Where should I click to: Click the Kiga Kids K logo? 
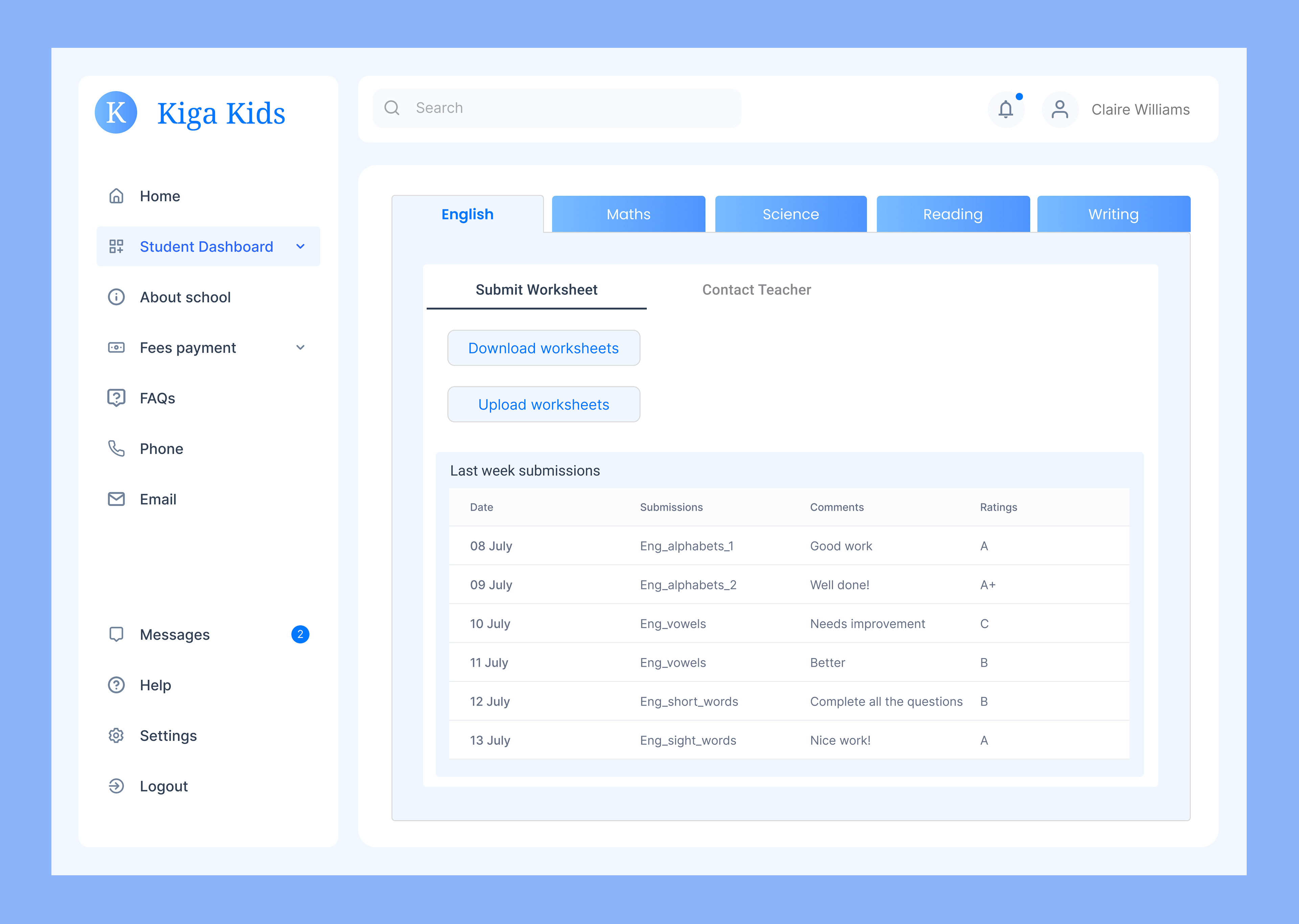click(116, 113)
